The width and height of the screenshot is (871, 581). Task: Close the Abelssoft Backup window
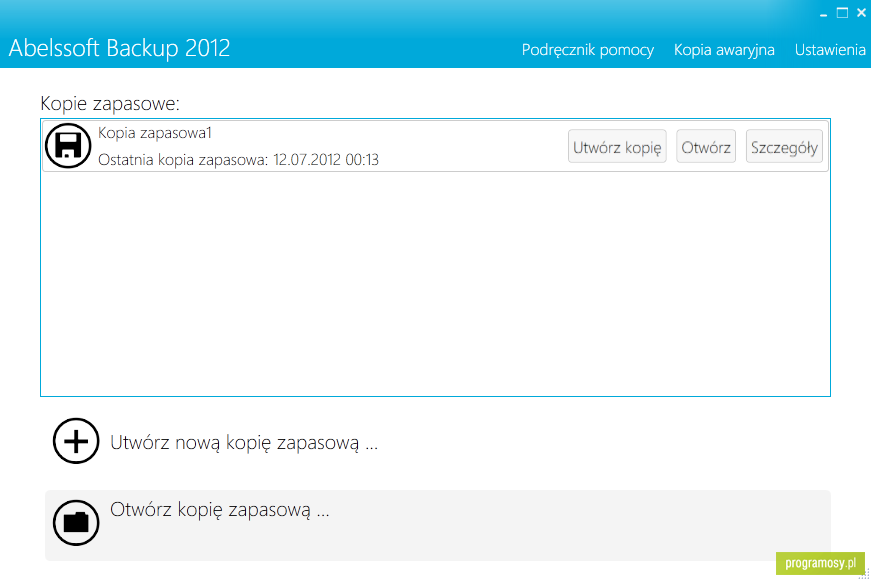pyautogui.click(x=861, y=13)
